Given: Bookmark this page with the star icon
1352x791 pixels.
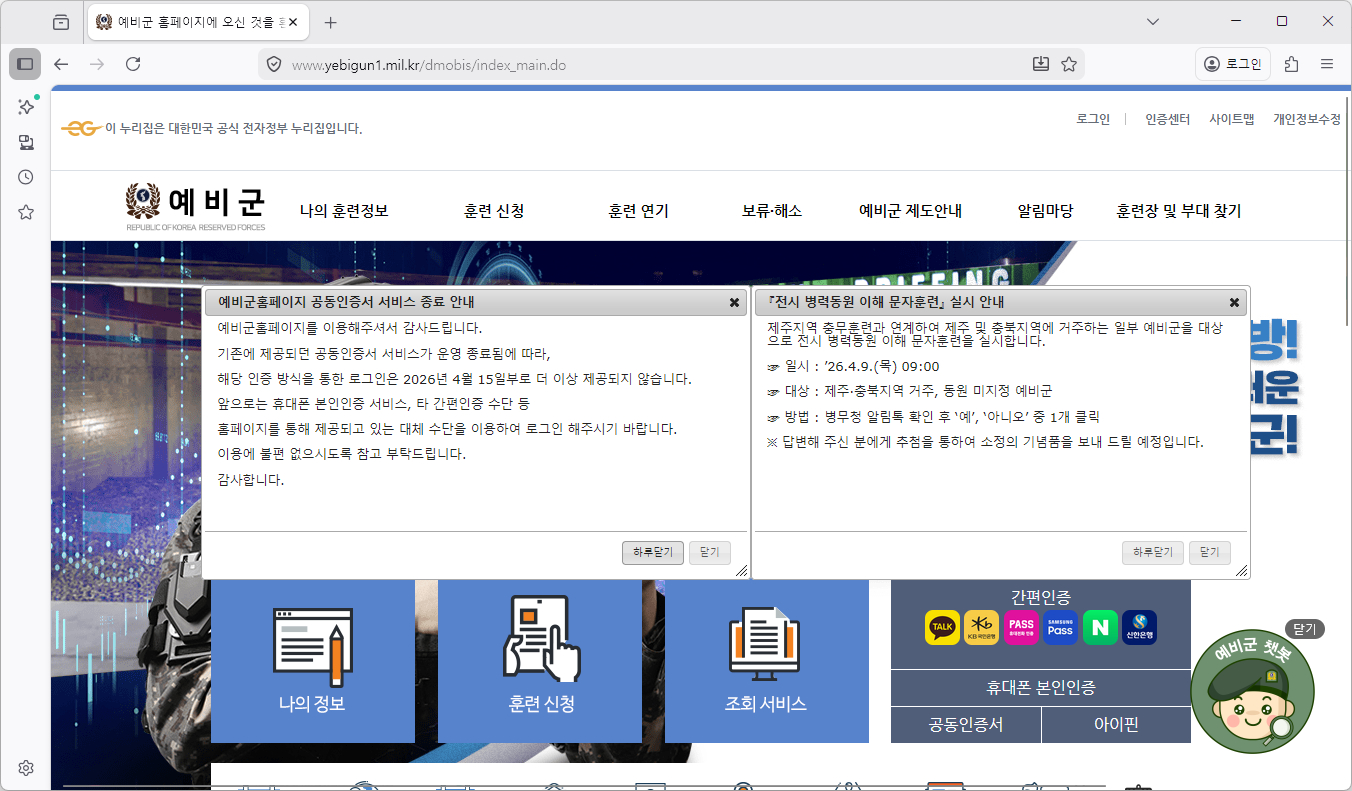Looking at the screenshot, I should tap(1069, 64).
